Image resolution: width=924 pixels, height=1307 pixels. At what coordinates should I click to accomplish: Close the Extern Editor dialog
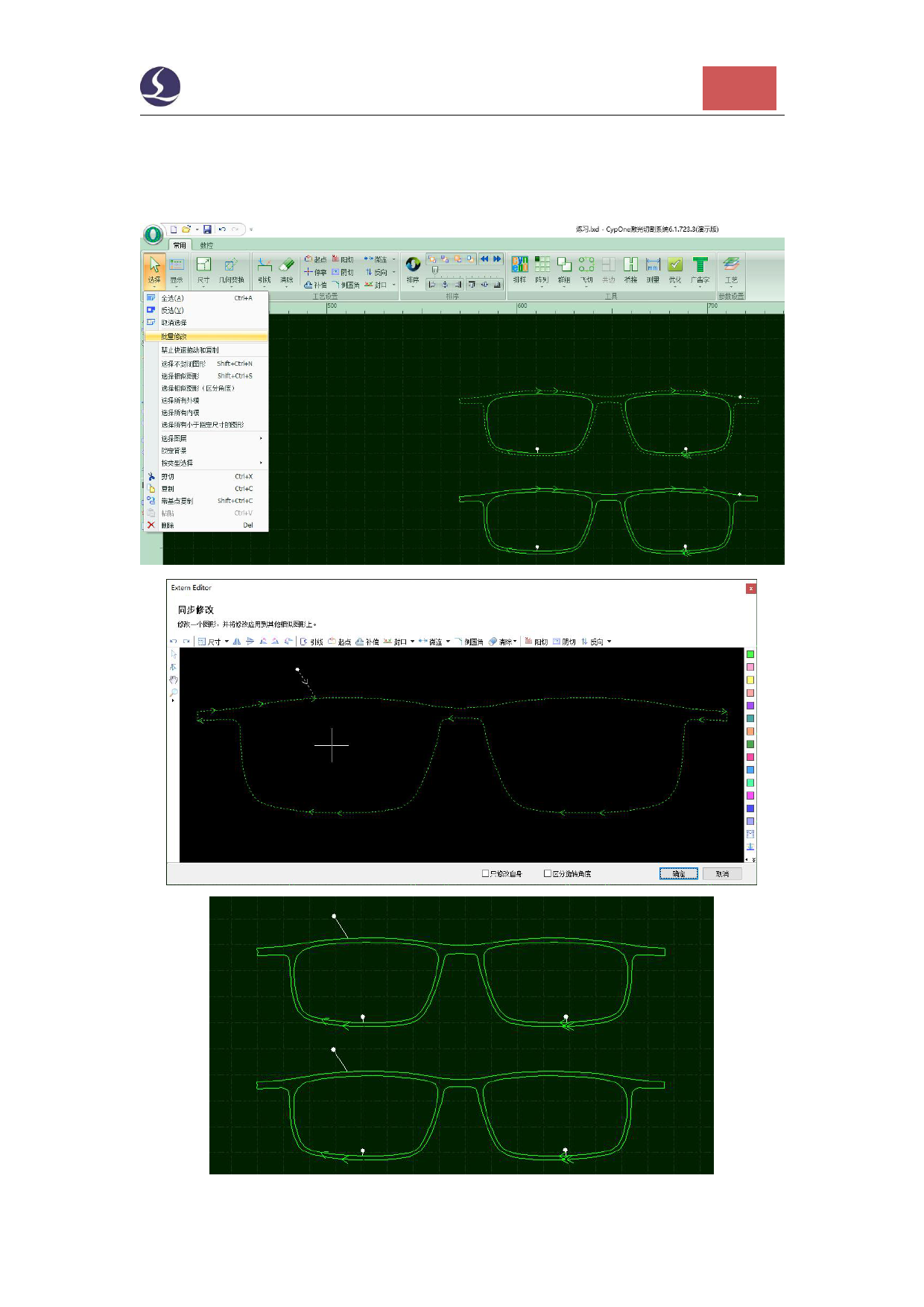point(750,589)
